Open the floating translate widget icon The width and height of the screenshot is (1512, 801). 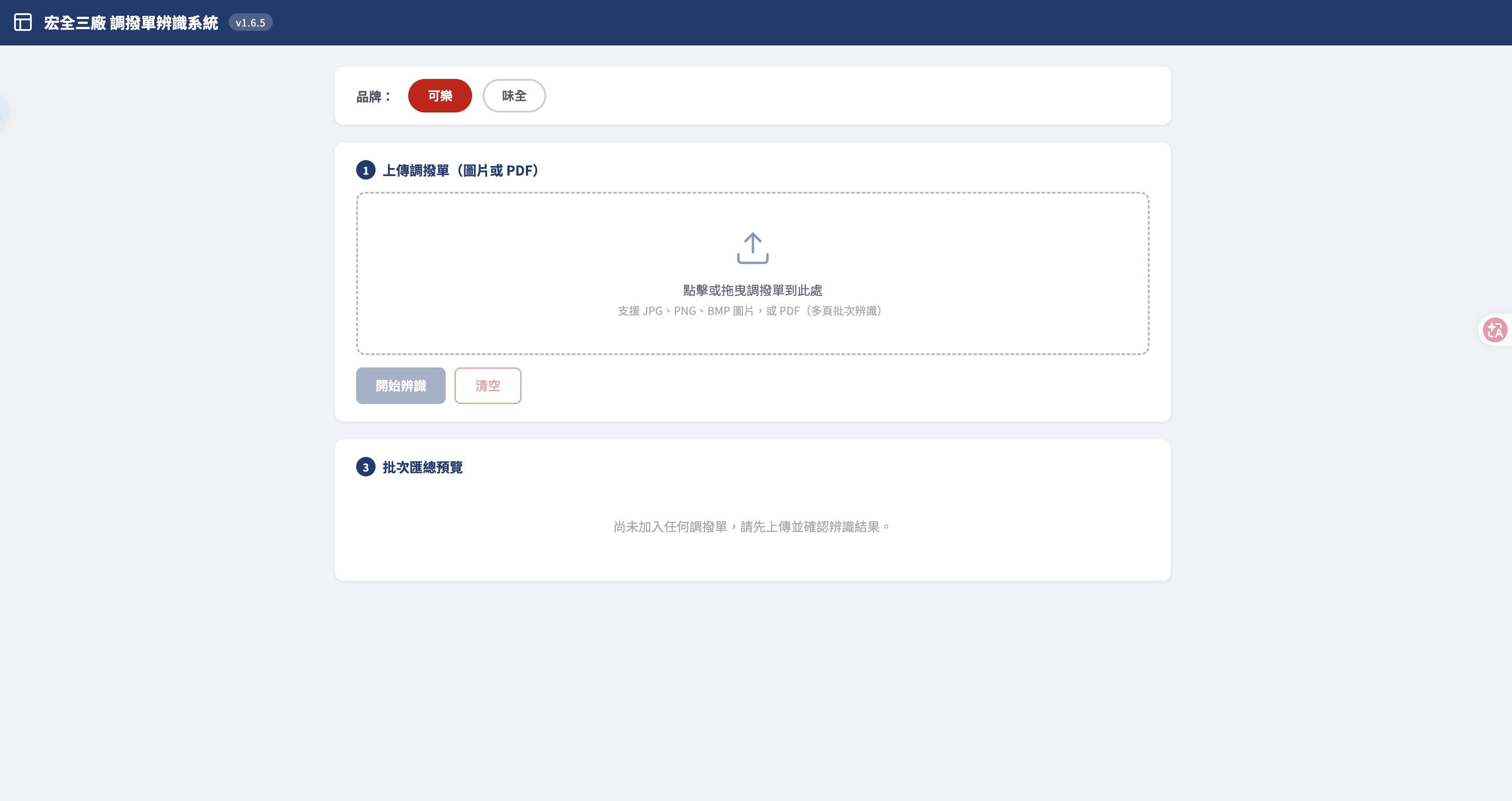[1494, 330]
